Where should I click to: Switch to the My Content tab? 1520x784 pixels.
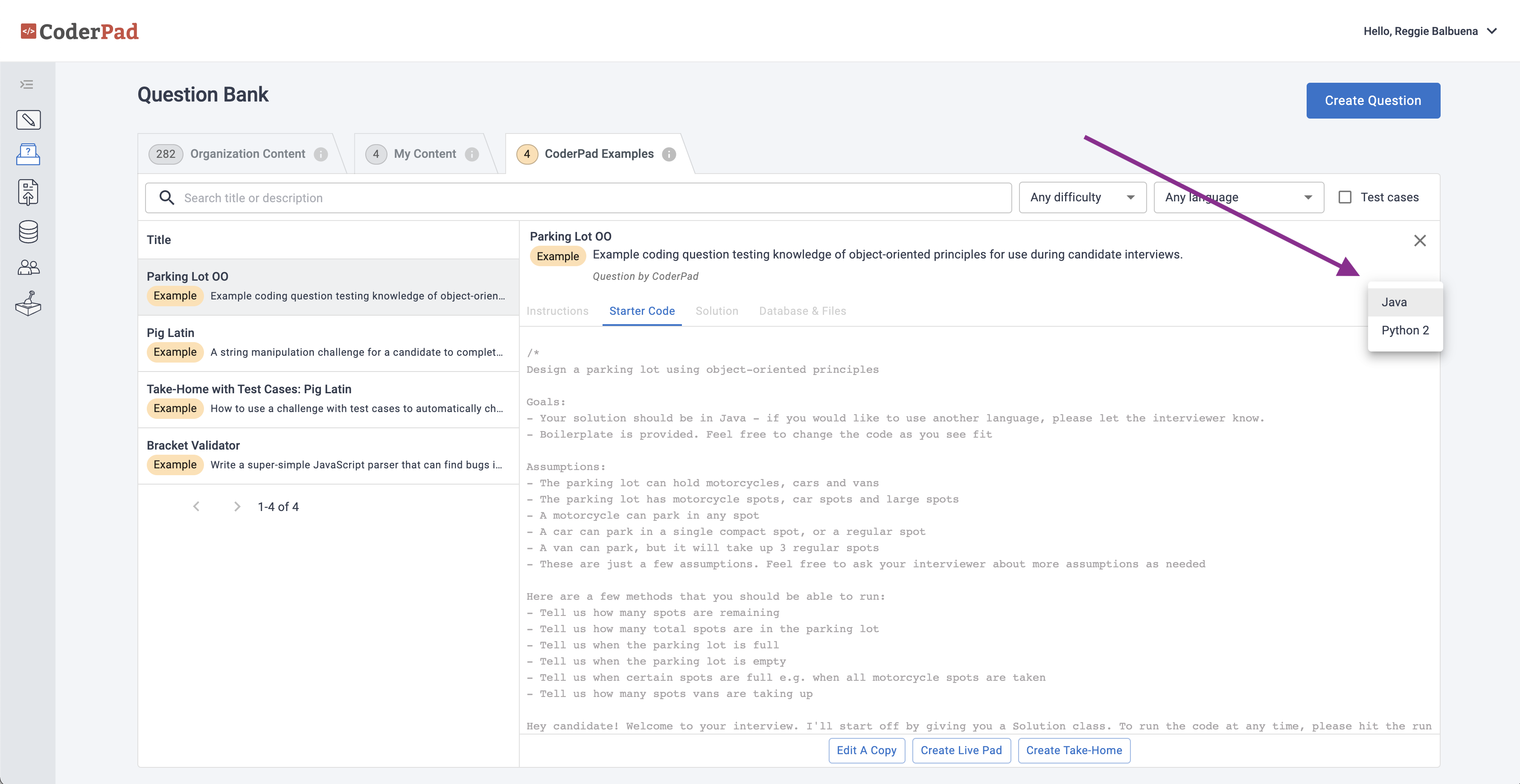pyautogui.click(x=424, y=154)
